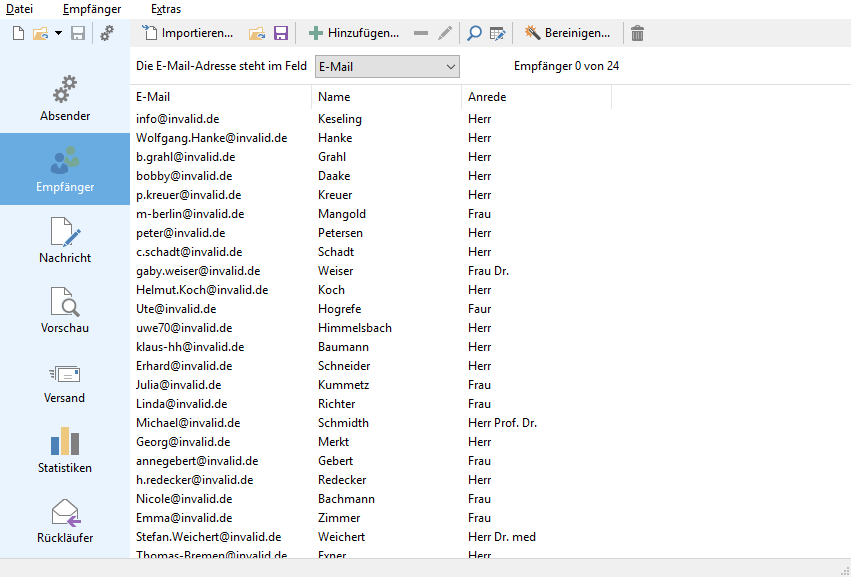Image resolution: width=851 pixels, height=577 pixels.
Task: Open the dropdown arrow next to open folder
Action: (58, 33)
